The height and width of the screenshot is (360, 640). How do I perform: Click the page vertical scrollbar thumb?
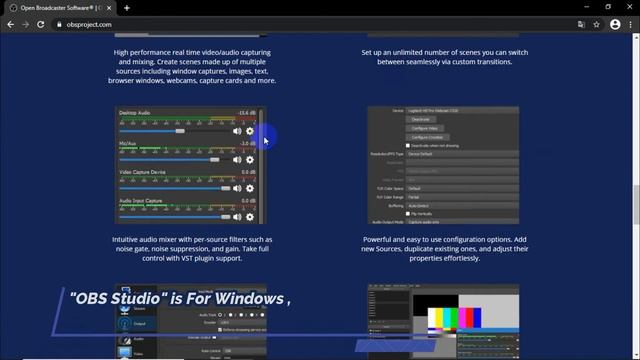point(636,204)
